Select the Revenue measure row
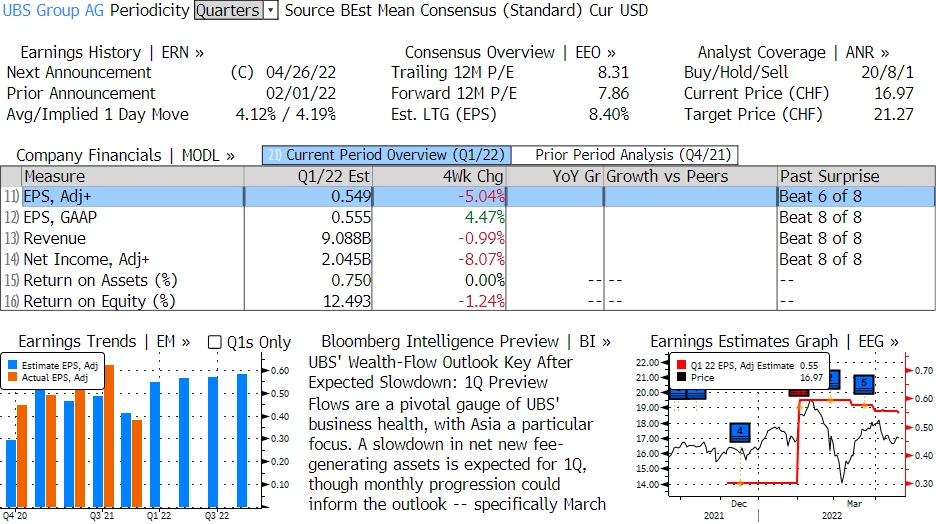The width and height of the screenshot is (936, 524). pyautogui.click(x=467, y=238)
